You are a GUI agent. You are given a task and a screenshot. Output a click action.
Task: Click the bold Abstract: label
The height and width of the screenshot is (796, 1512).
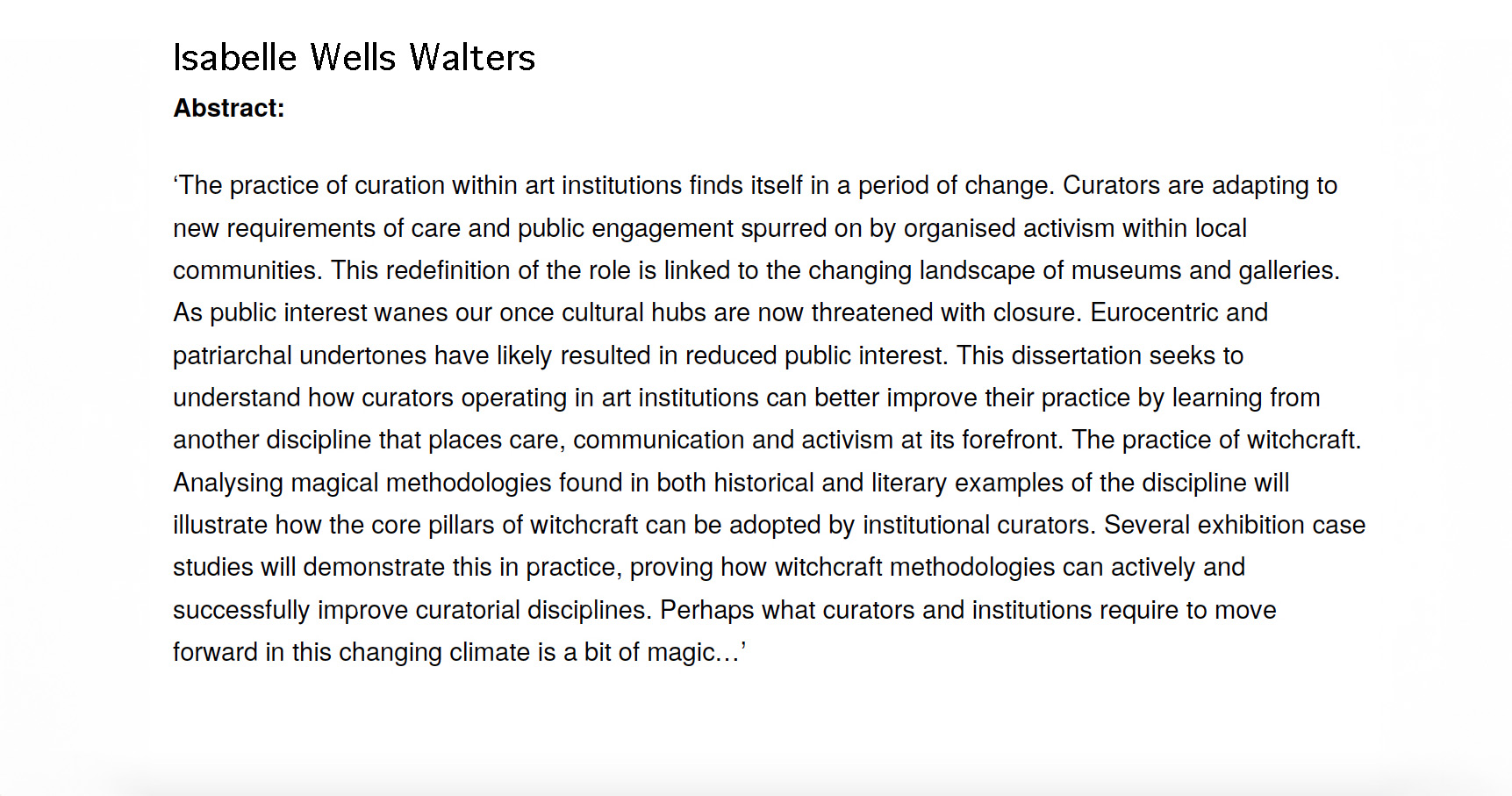point(229,108)
